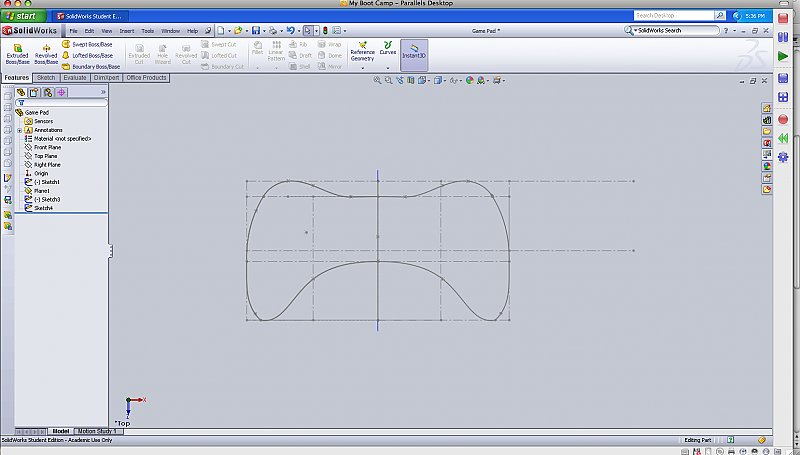The width and height of the screenshot is (800, 455).
Task: Toggle the Instant3D button
Action: click(x=414, y=53)
